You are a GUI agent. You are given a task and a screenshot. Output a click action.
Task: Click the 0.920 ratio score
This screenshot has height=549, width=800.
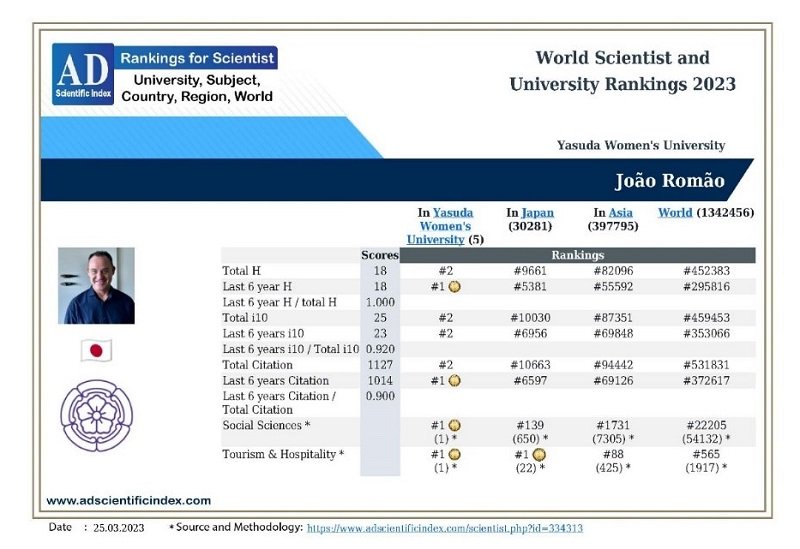tap(380, 350)
